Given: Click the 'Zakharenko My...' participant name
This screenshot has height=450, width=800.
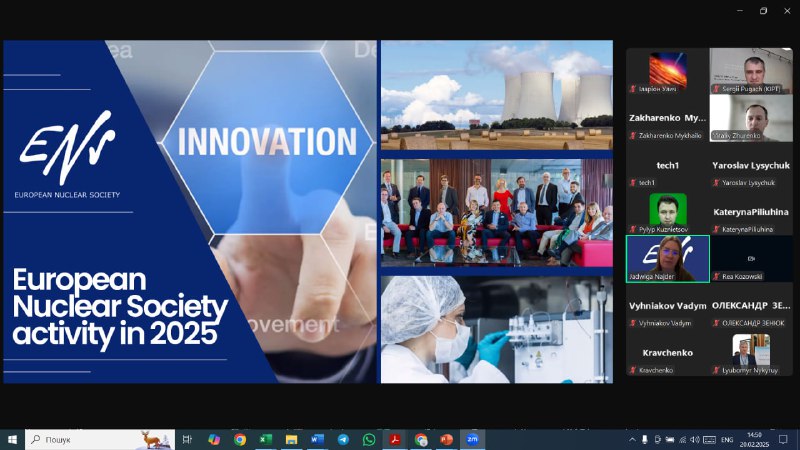Looking at the screenshot, I should click(667, 118).
